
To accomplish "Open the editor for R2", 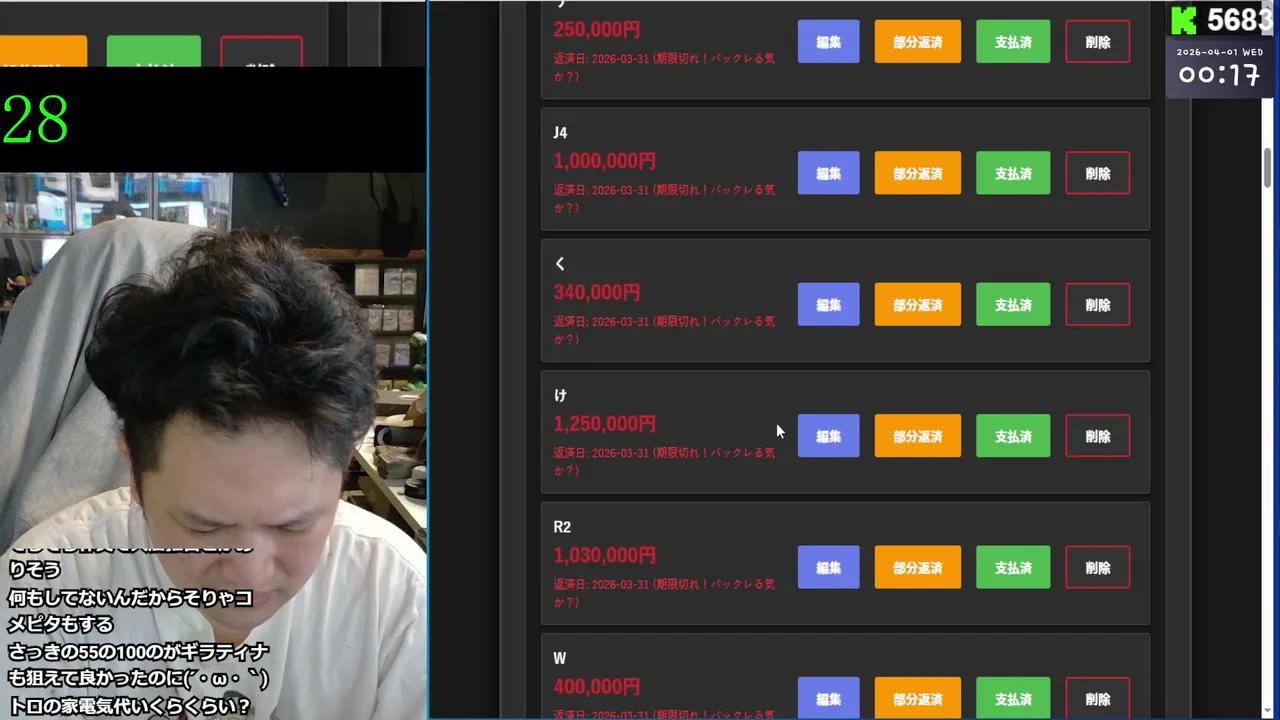I will pyautogui.click(x=828, y=567).
